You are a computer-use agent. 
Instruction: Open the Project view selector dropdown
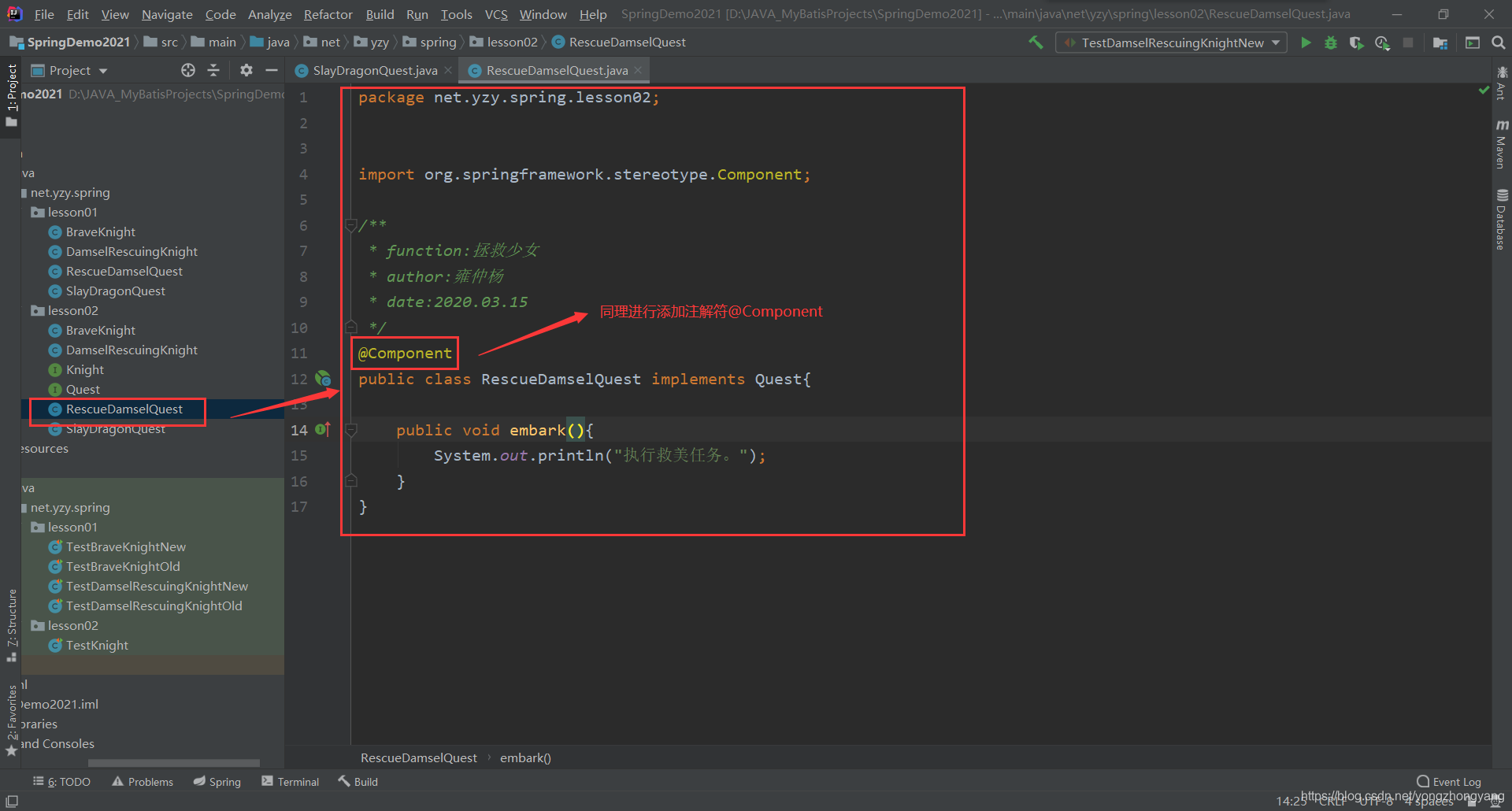(69, 70)
